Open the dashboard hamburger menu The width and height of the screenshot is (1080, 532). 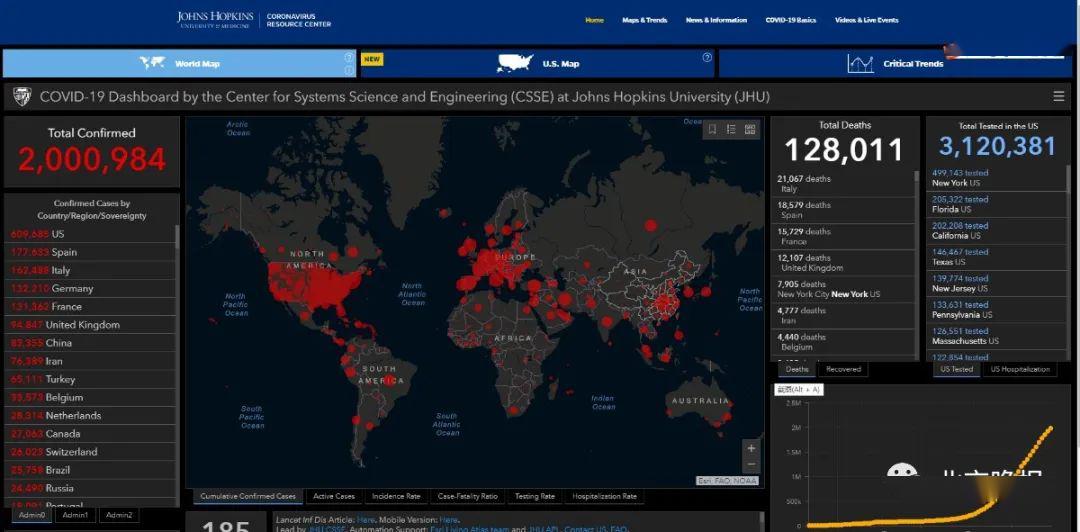coord(1059,96)
